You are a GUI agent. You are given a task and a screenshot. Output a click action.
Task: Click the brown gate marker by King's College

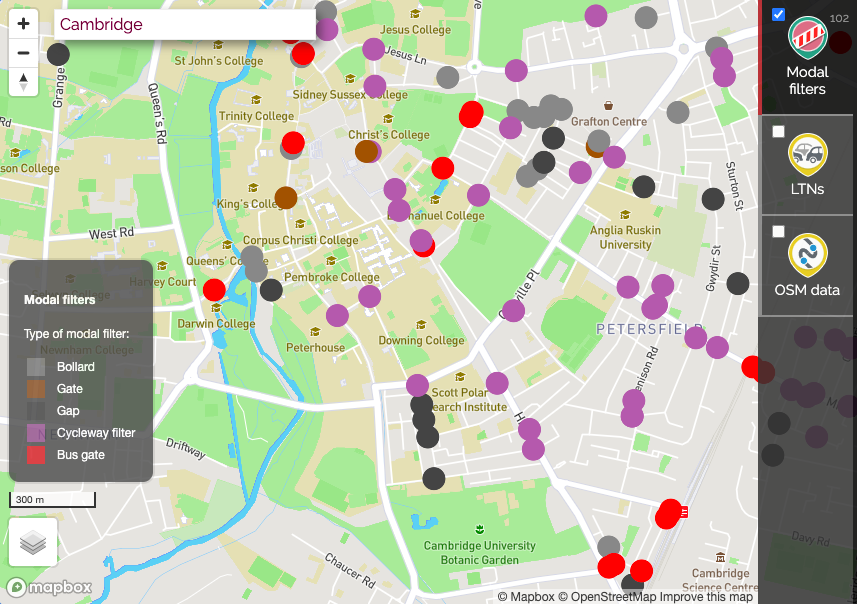tap(286, 197)
